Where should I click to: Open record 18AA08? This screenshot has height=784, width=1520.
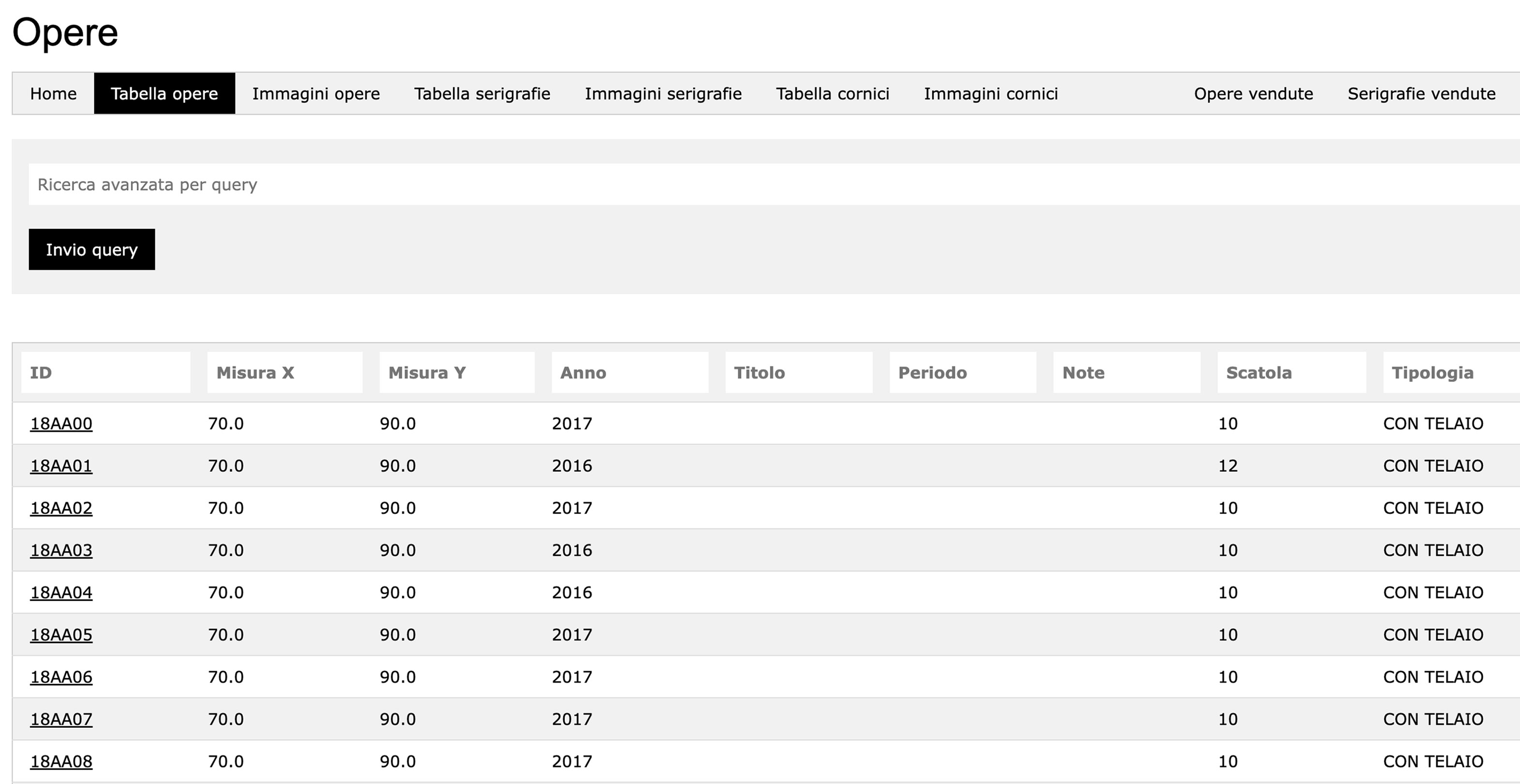coord(61,762)
